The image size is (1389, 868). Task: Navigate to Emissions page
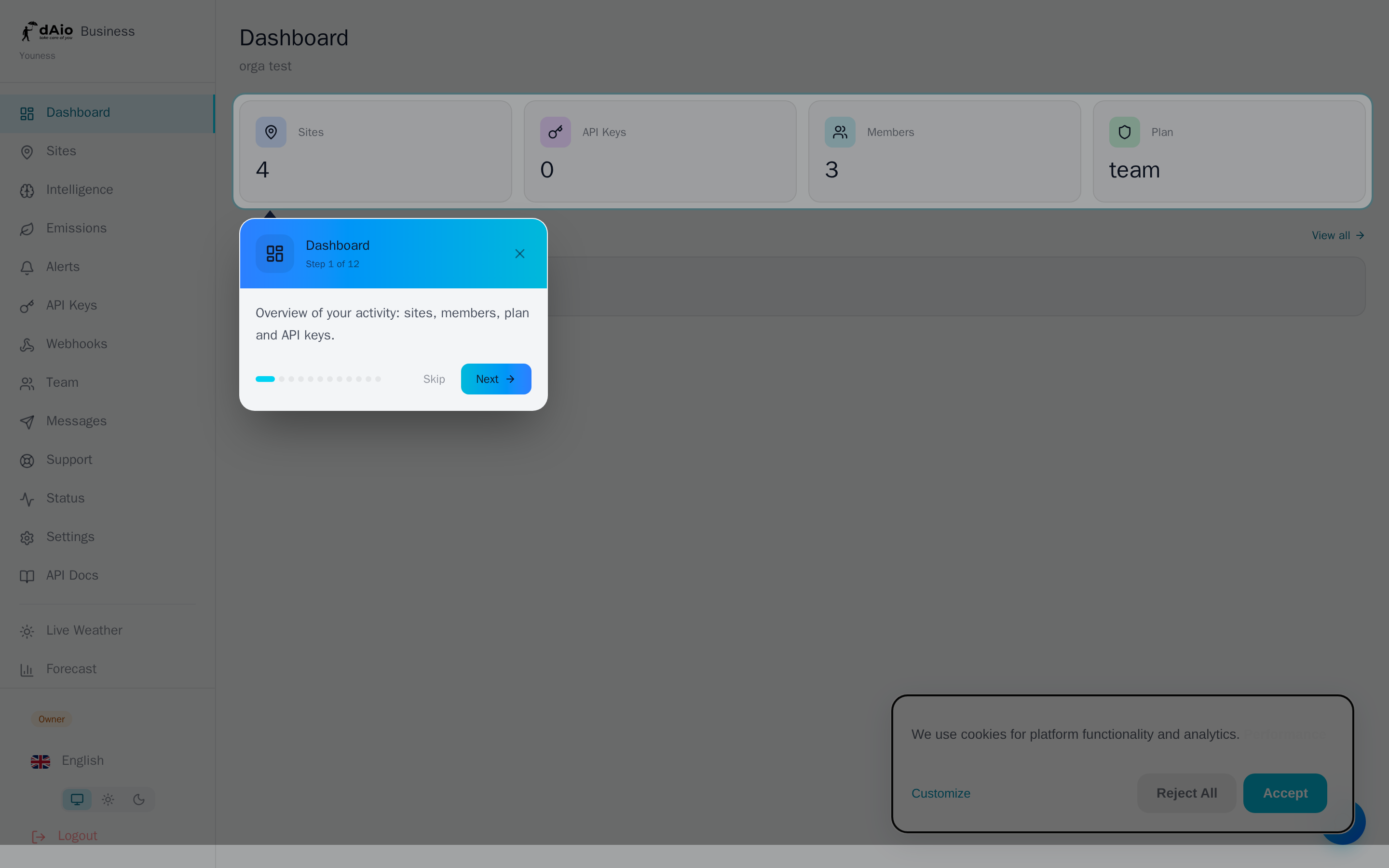point(108,229)
